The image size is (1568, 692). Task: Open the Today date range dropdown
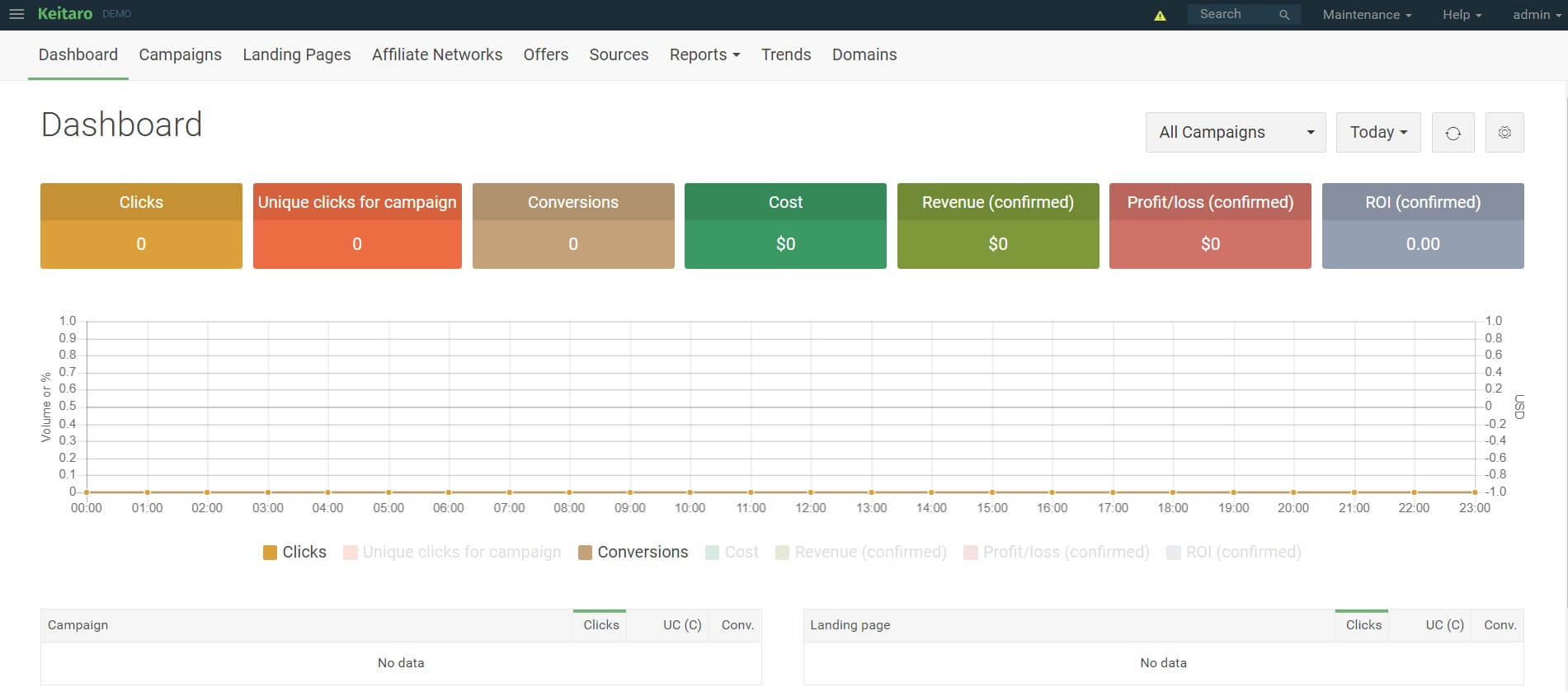coord(1377,133)
